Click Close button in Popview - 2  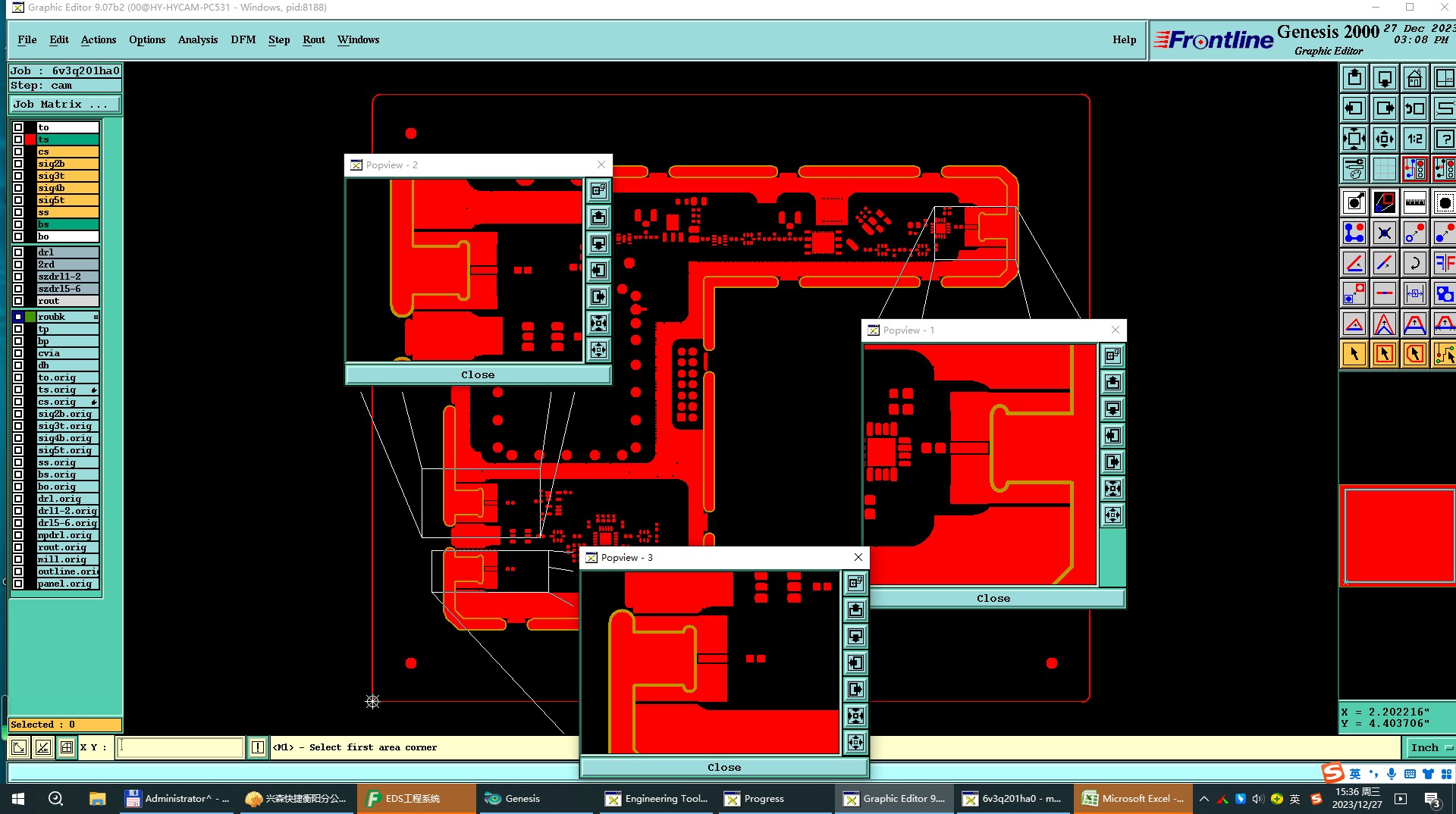478,374
